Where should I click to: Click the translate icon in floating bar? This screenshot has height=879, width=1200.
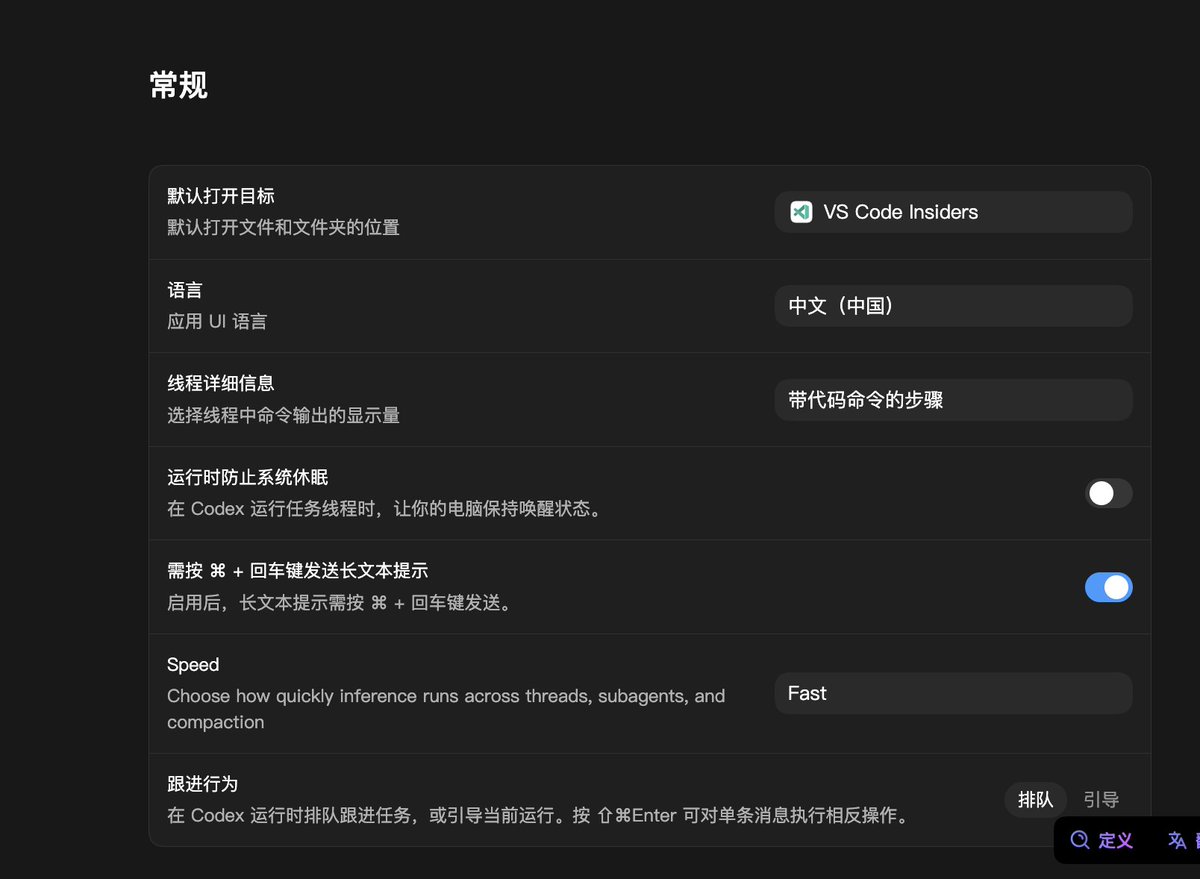click(x=1177, y=840)
